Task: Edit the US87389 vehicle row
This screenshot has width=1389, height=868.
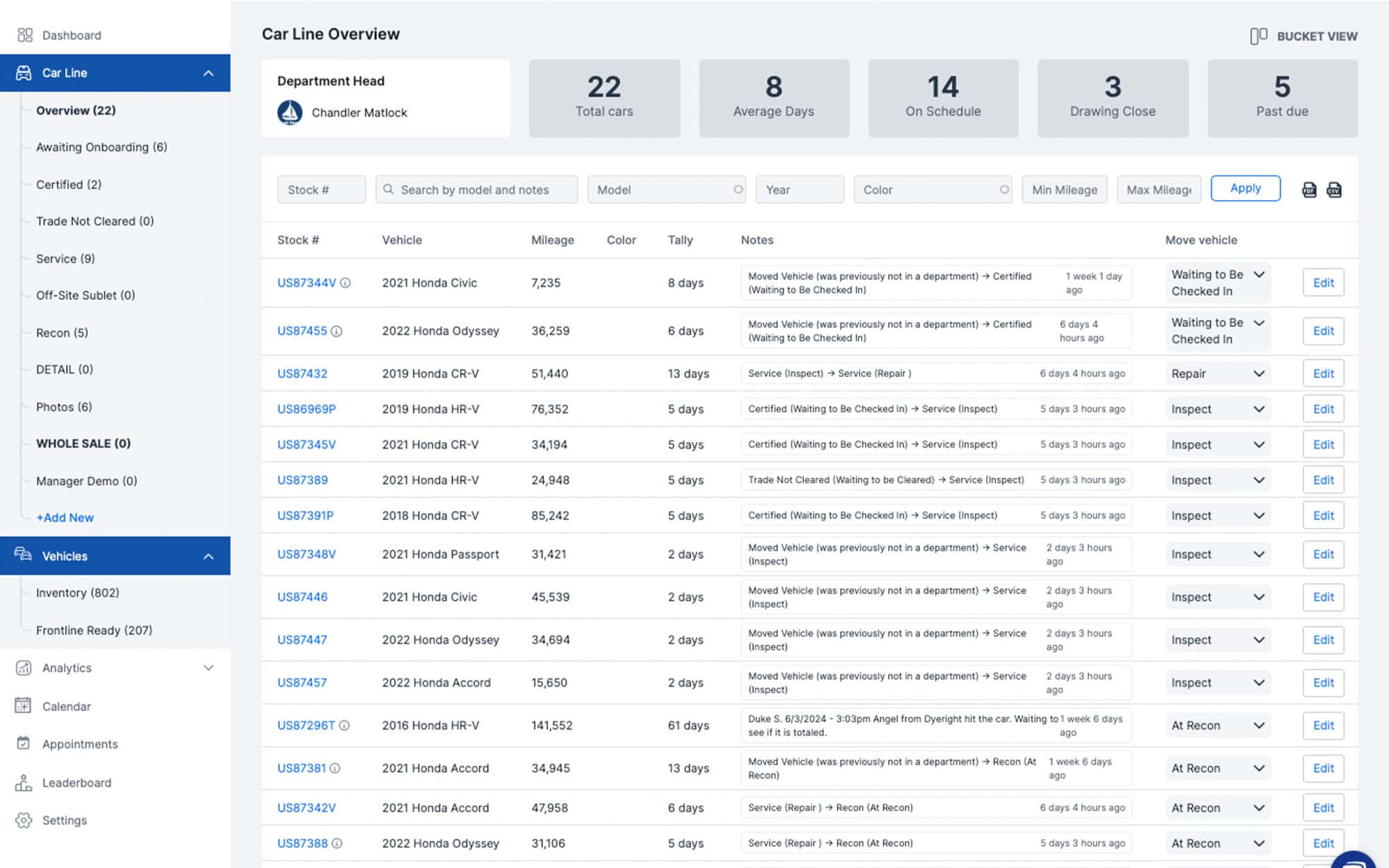Action: coord(1323,480)
